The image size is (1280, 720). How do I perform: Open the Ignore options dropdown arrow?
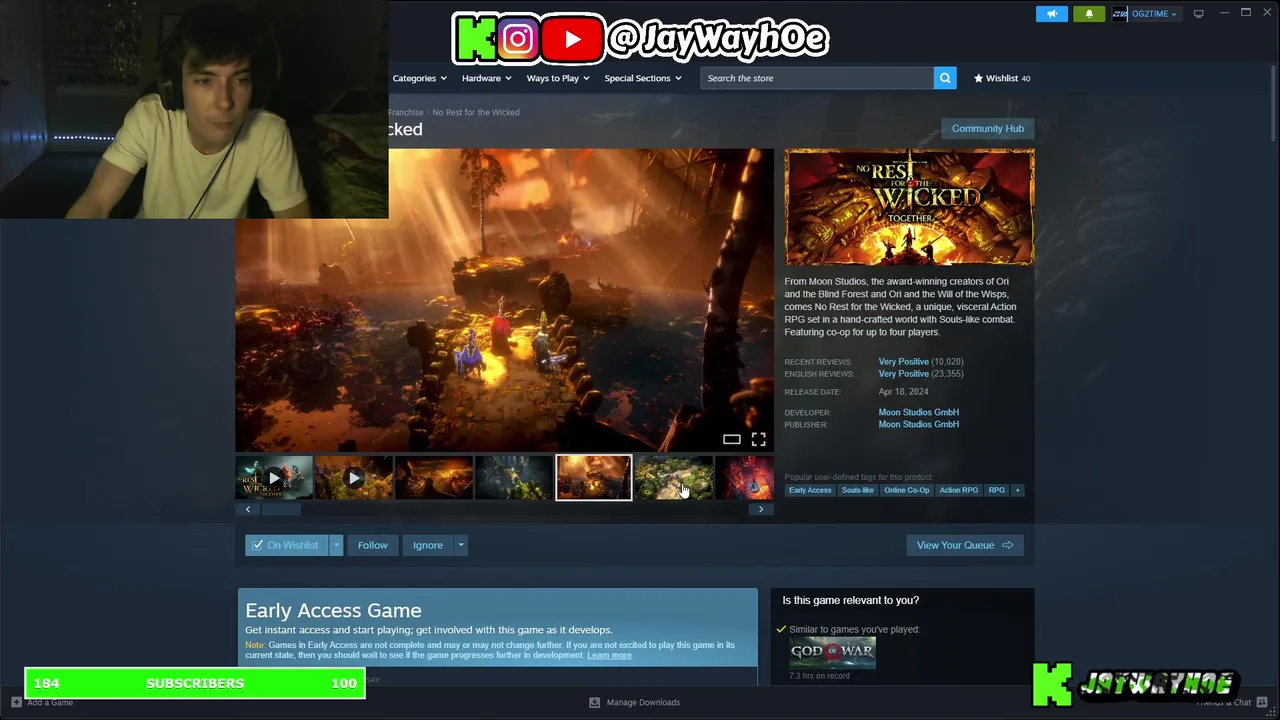[461, 545]
